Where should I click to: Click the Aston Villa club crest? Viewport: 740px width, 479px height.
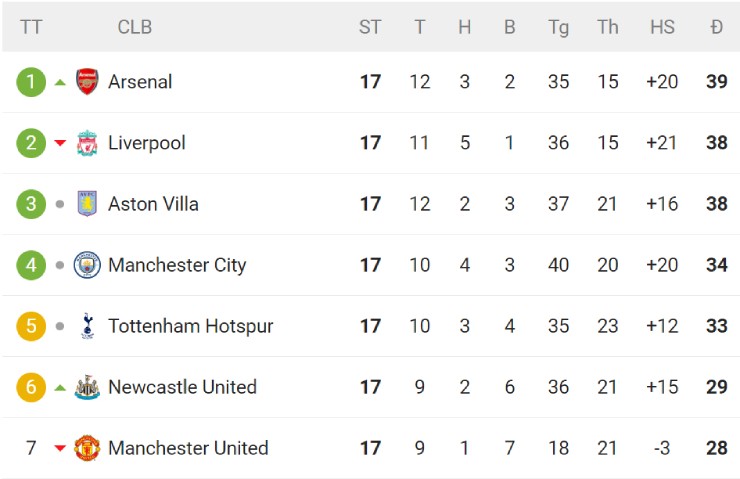point(88,204)
